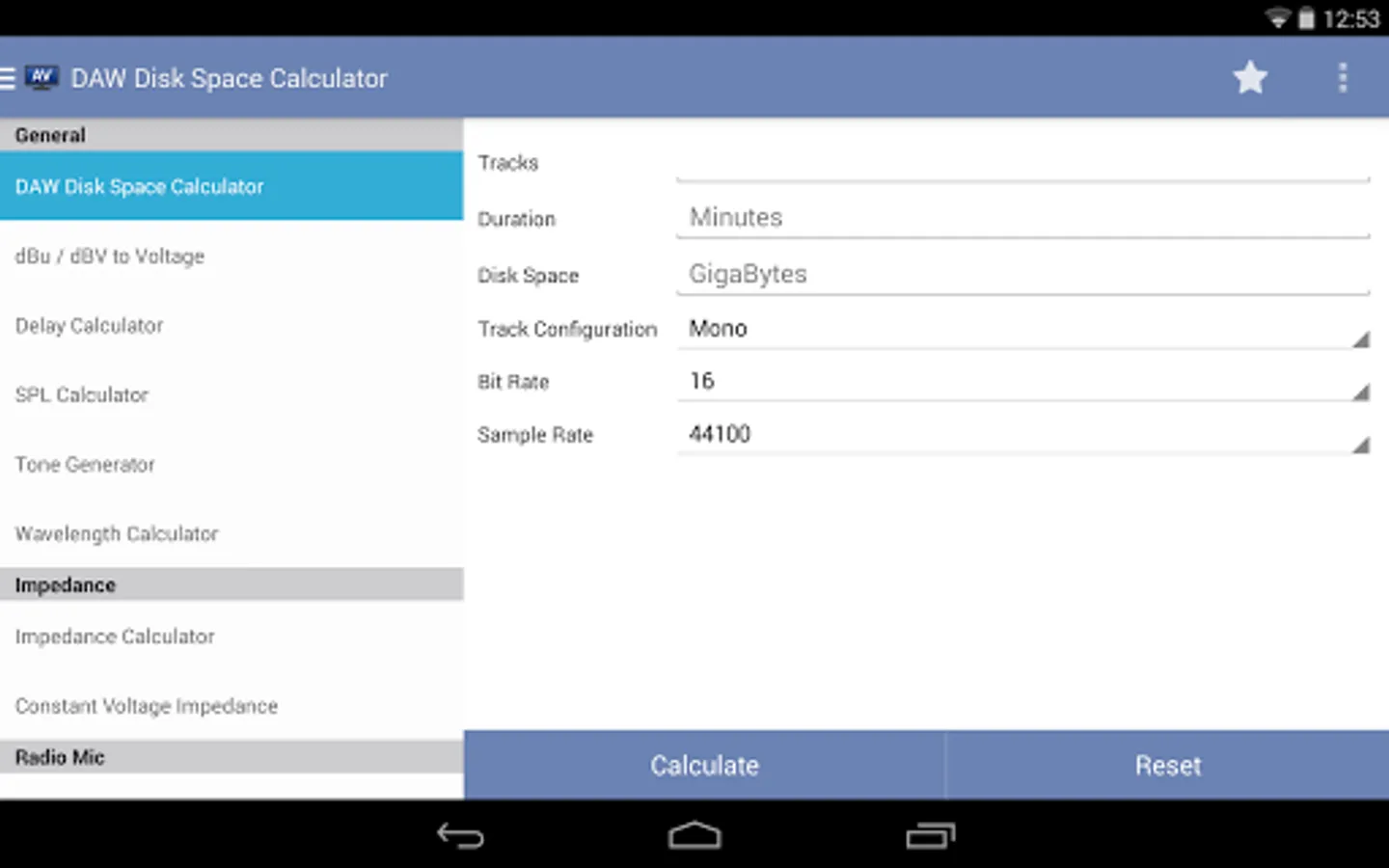The image size is (1389, 868).
Task: Open the Wavelength Calculator
Action: coord(231,533)
